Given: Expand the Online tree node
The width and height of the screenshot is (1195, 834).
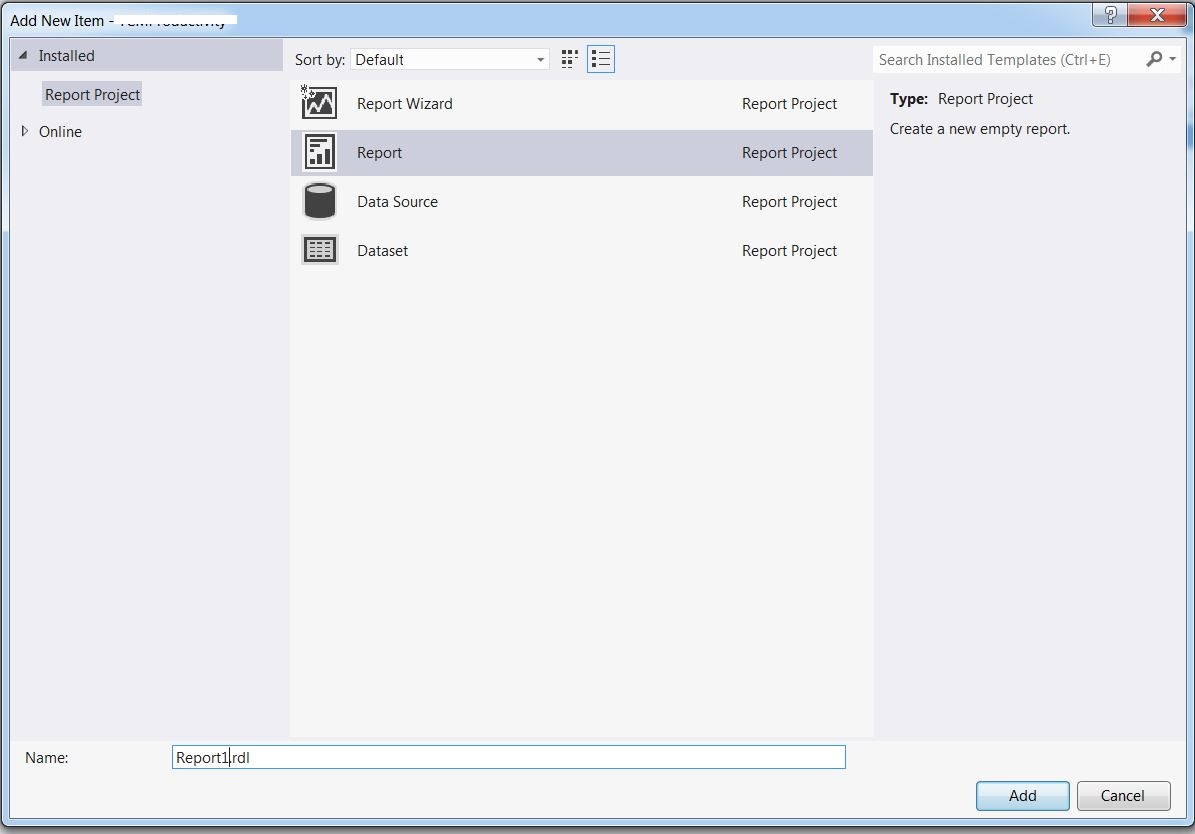Looking at the screenshot, I should [x=25, y=131].
